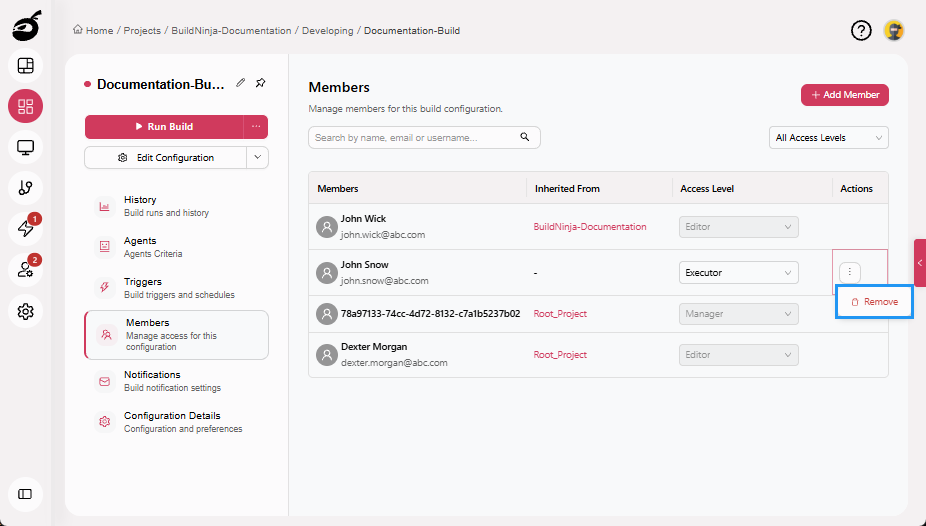Click the Edit Configuration button
The width and height of the screenshot is (926, 526).
[x=165, y=158]
